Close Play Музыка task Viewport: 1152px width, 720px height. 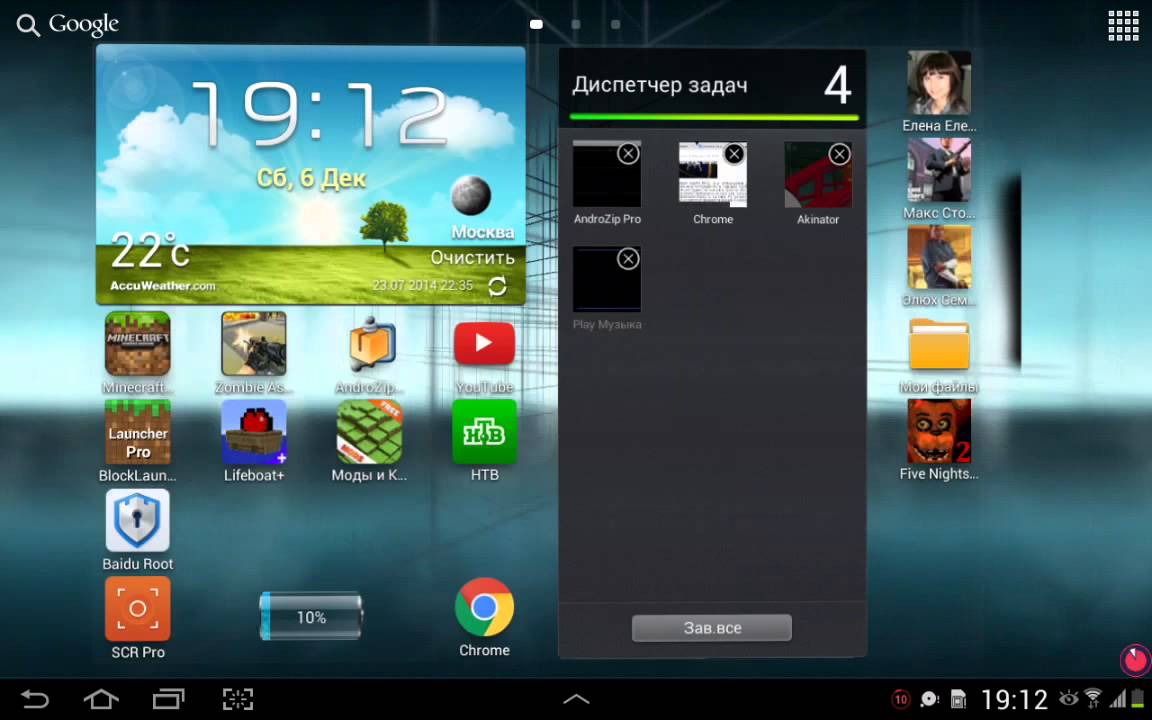tap(628, 259)
